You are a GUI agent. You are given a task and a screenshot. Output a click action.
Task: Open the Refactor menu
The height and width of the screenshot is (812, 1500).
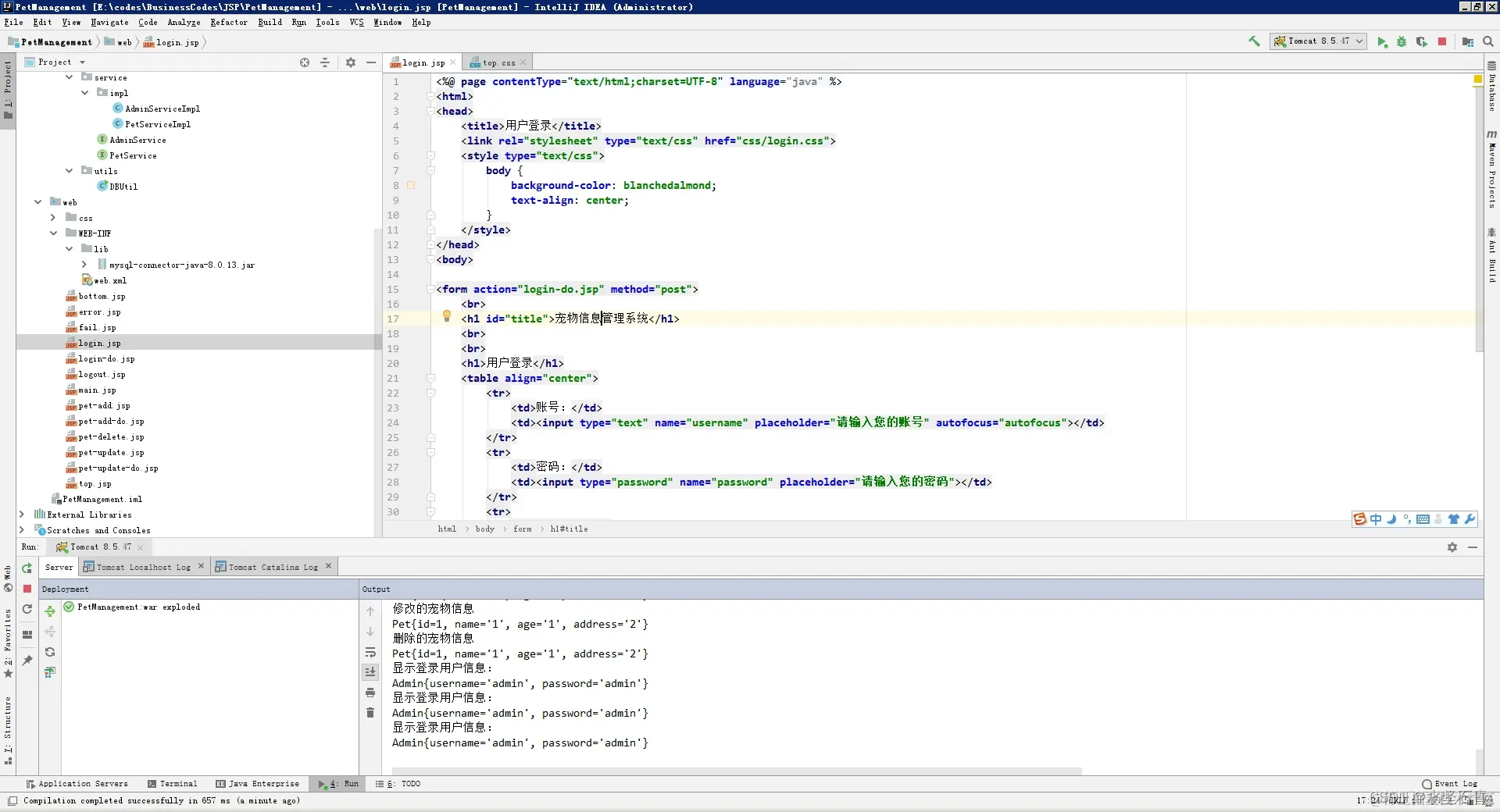[x=229, y=23]
